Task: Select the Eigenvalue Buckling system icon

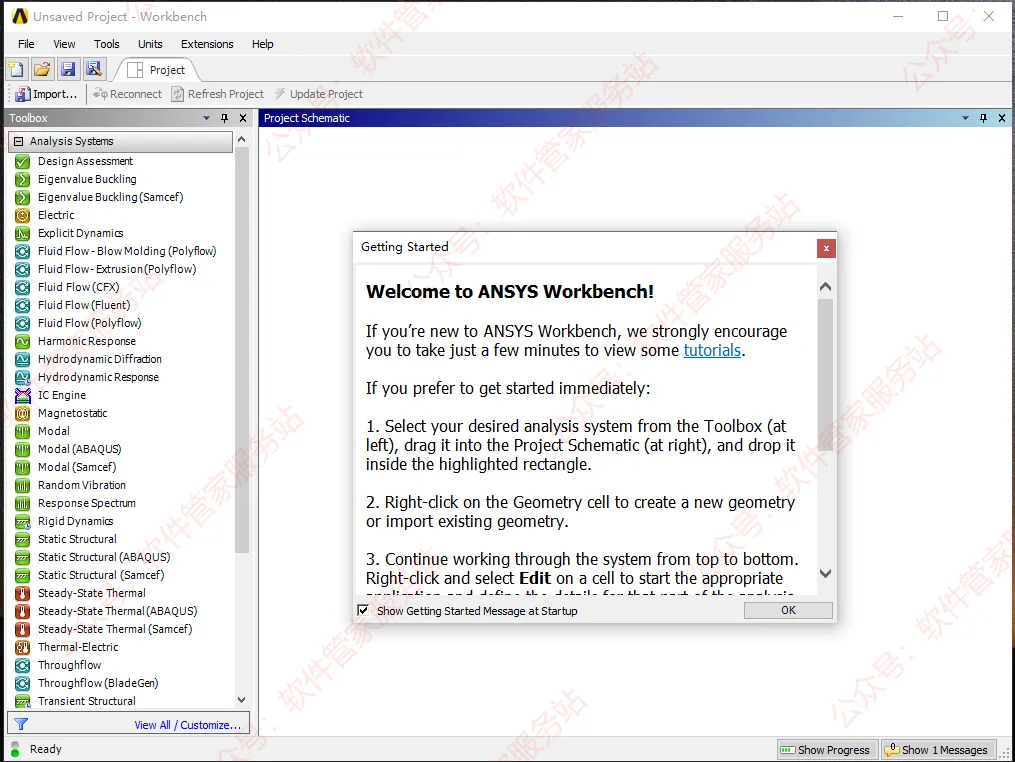Action: pos(23,179)
